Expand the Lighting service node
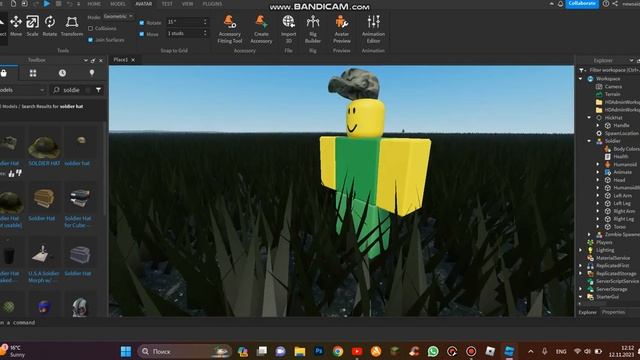Image resolution: width=640 pixels, height=360 pixels. pyautogui.click(x=581, y=250)
